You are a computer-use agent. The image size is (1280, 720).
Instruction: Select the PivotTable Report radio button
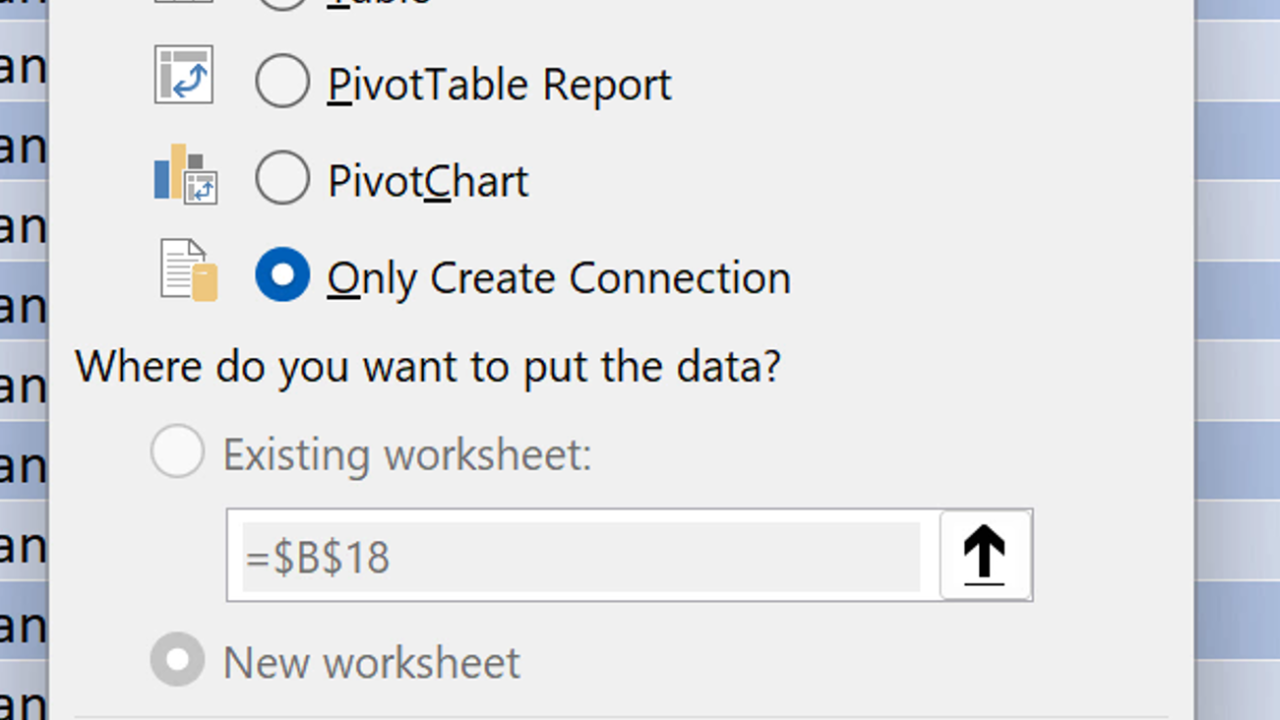[x=282, y=80]
